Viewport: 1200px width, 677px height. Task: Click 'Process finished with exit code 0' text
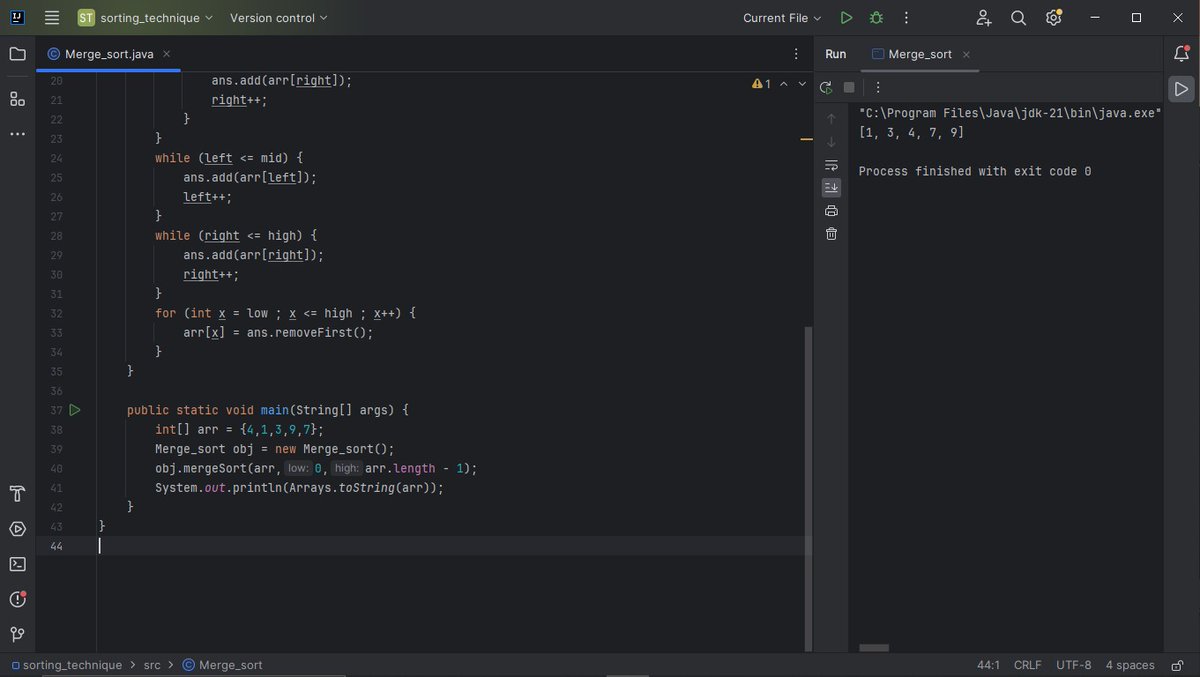coord(975,171)
